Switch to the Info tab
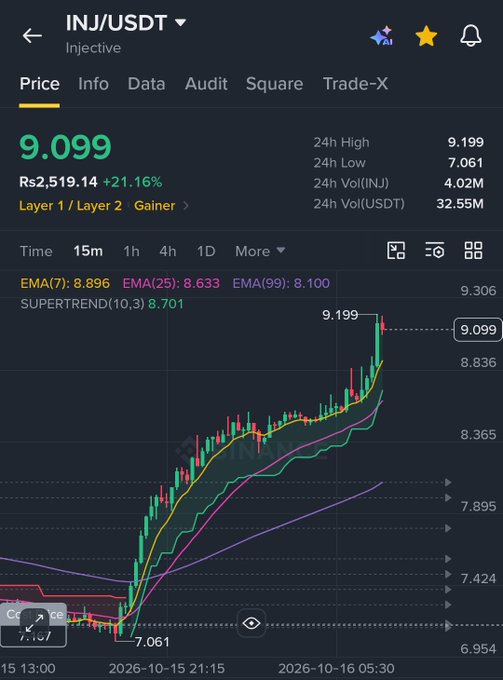The height and width of the screenshot is (680, 503). coord(93,84)
